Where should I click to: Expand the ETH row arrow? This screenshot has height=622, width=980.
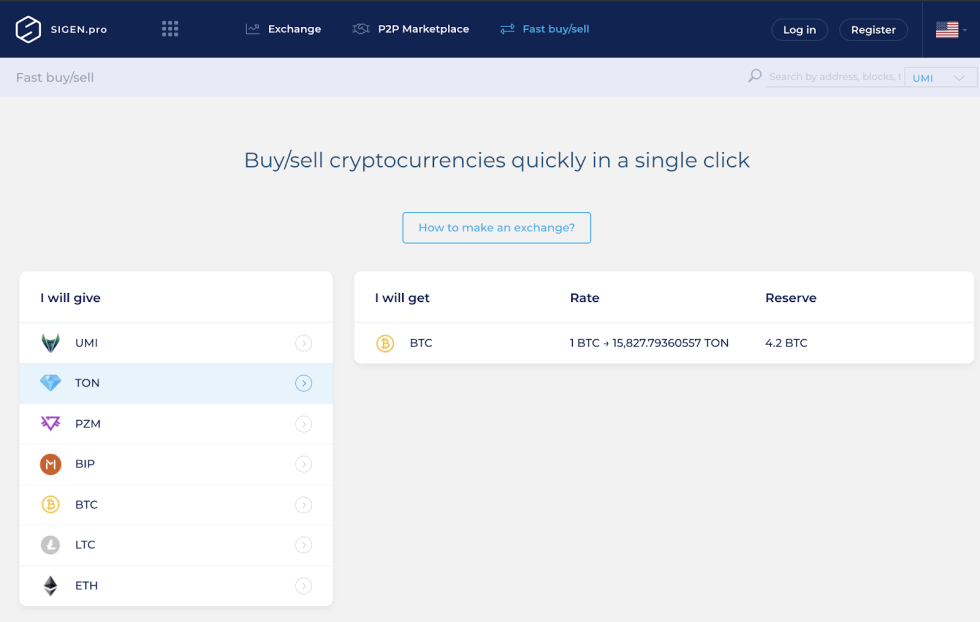click(x=304, y=586)
